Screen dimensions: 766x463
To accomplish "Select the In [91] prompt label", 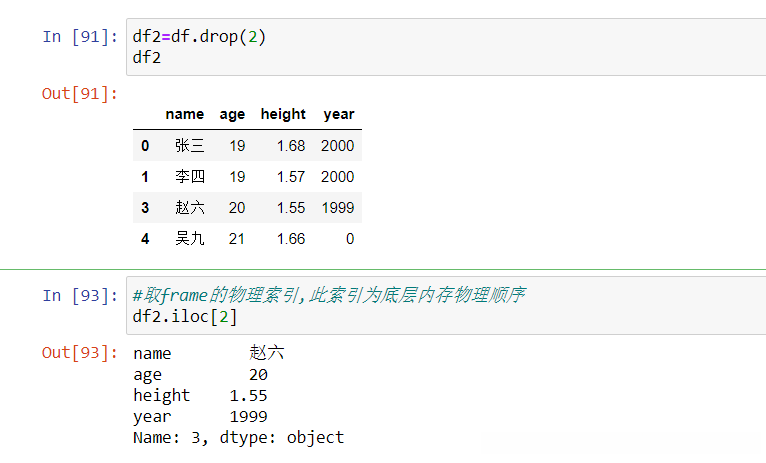I will 79,37.
